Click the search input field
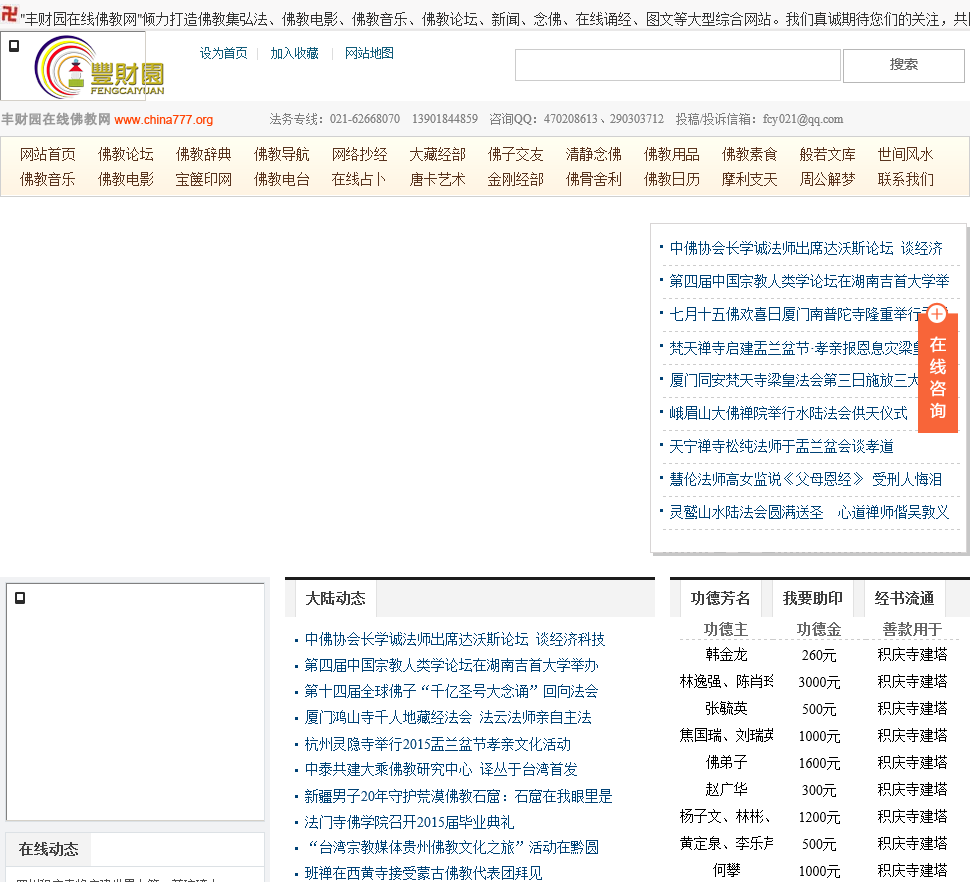970x882 pixels. [677, 65]
